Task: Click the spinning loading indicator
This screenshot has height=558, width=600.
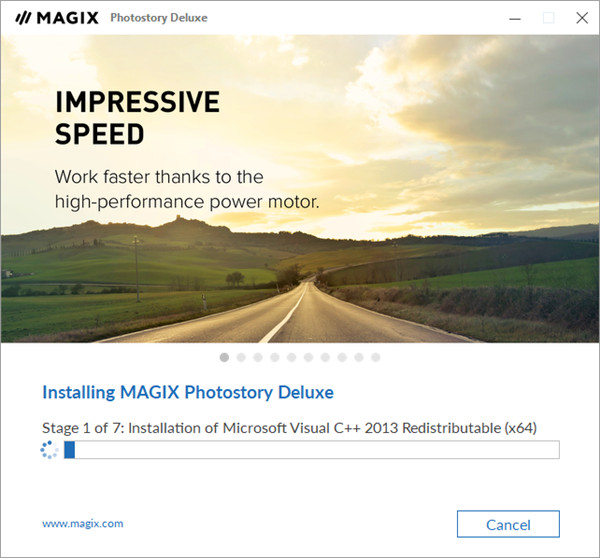Action: click(49, 450)
